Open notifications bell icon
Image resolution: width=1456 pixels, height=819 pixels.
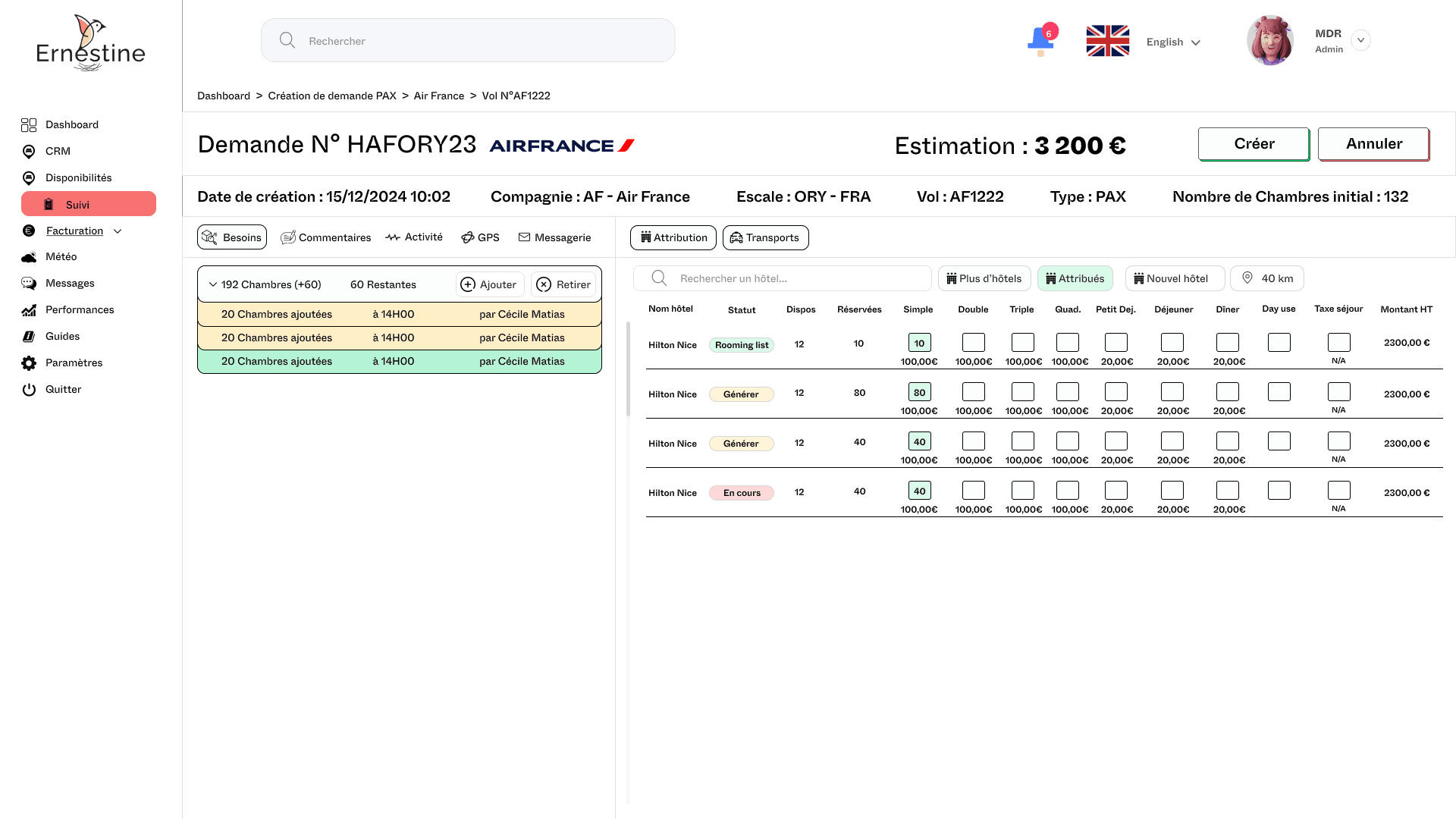pyautogui.click(x=1040, y=40)
